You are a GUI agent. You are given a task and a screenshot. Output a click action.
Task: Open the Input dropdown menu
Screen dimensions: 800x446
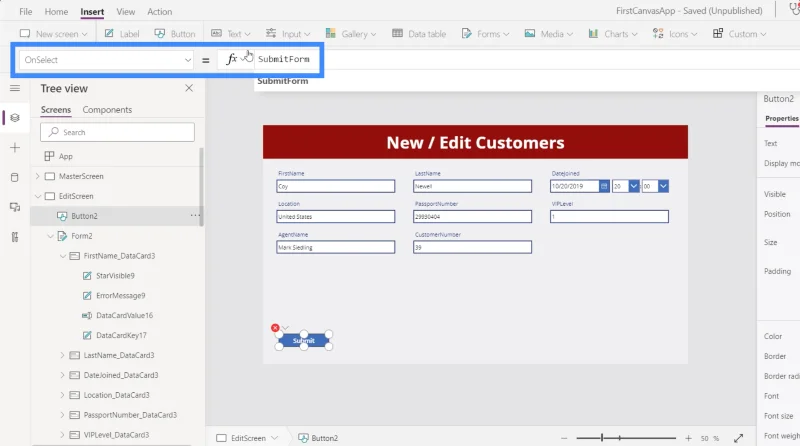[288, 34]
